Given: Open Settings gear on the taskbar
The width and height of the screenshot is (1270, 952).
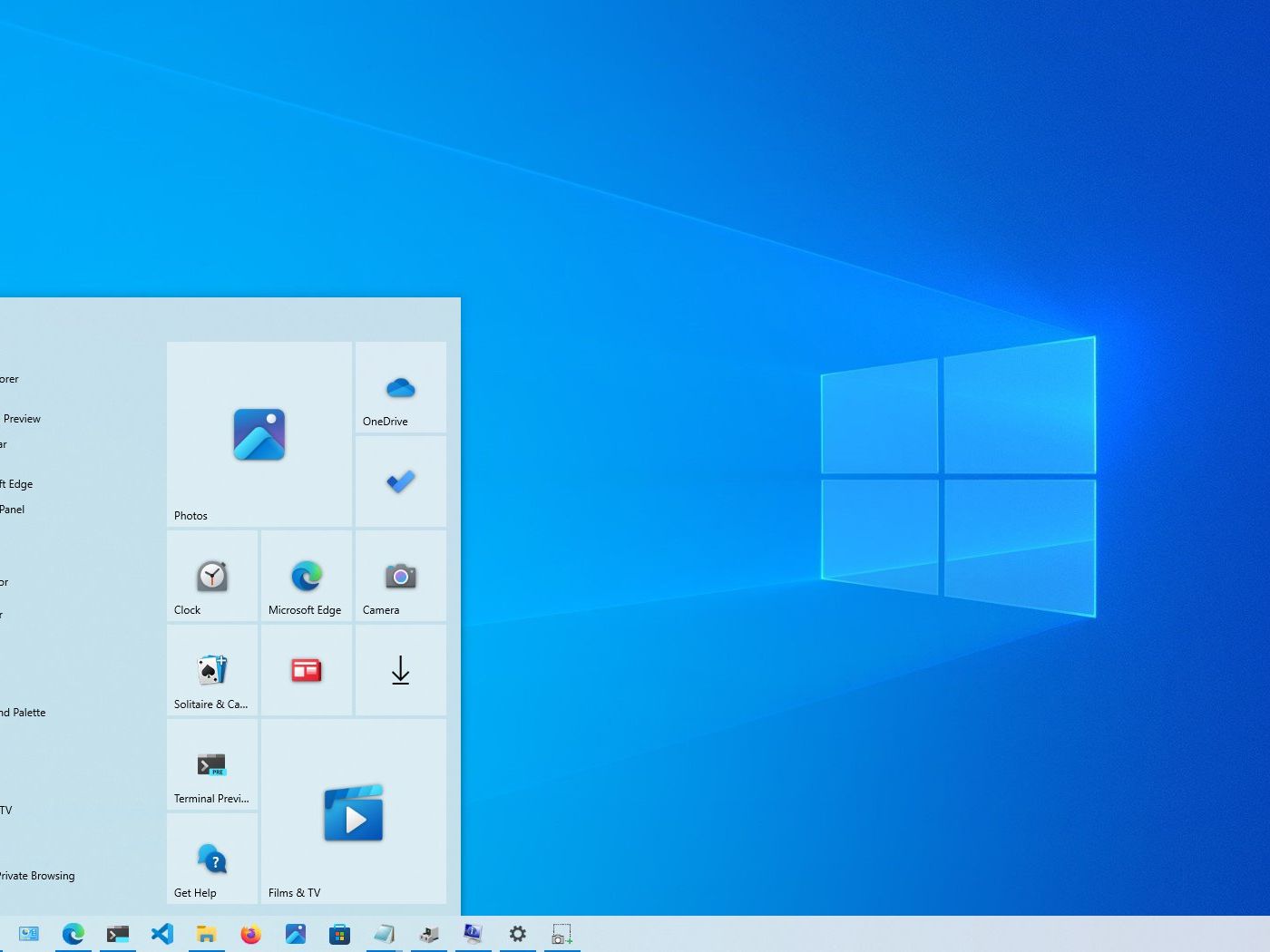Looking at the screenshot, I should point(518,934).
